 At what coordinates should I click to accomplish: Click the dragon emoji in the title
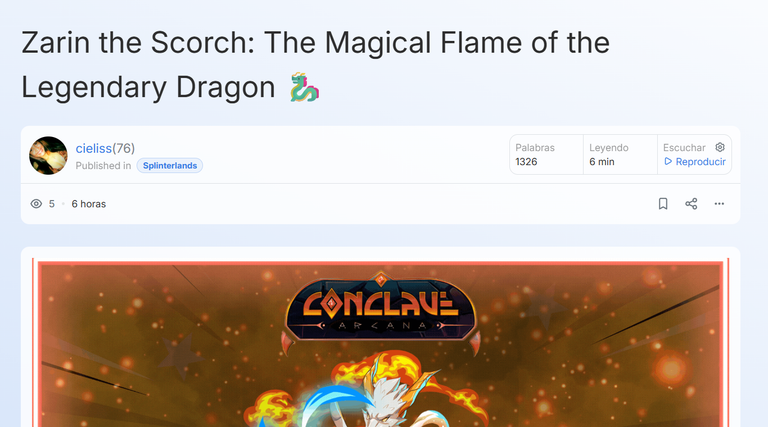[304, 88]
